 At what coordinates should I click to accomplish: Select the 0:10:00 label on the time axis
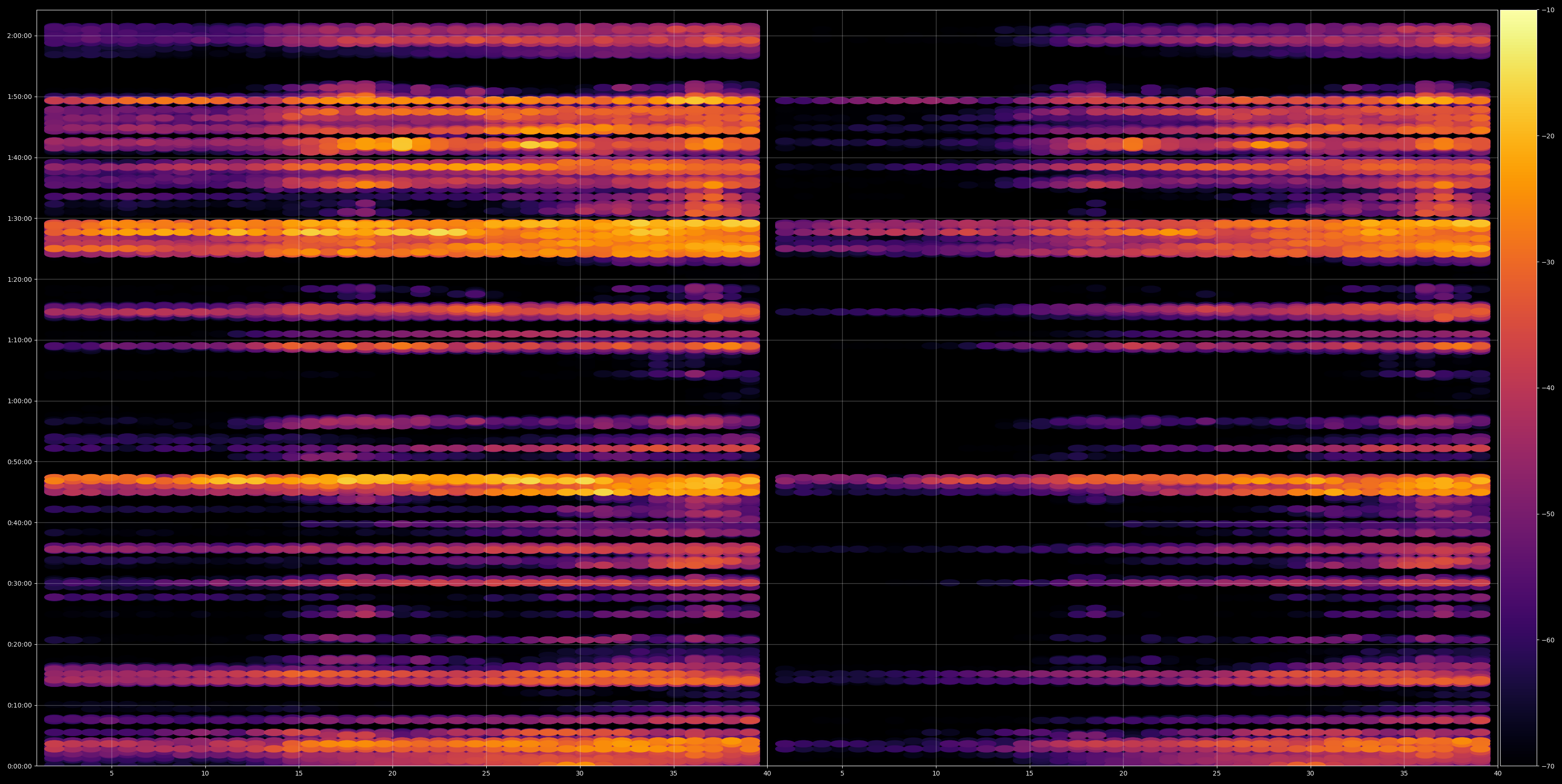point(19,705)
